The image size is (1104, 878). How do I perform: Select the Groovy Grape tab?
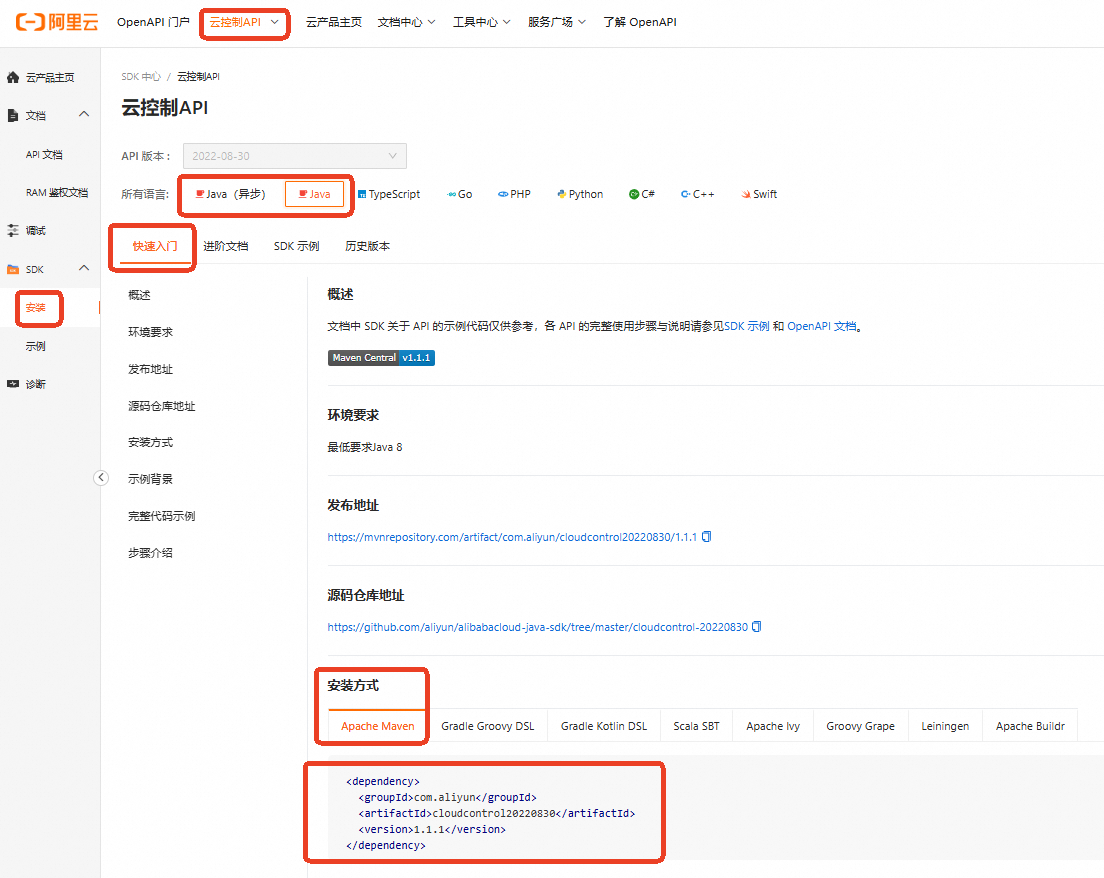tap(860, 726)
